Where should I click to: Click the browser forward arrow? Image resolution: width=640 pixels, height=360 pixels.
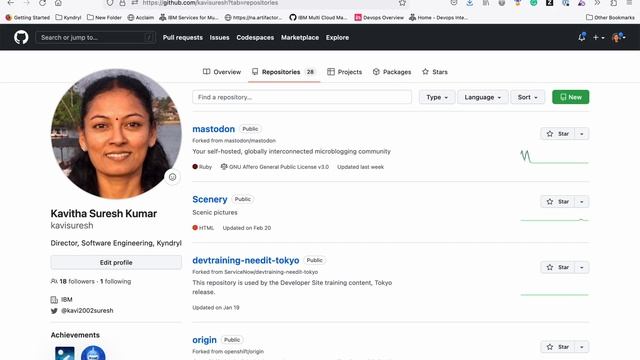(x=27, y=3)
